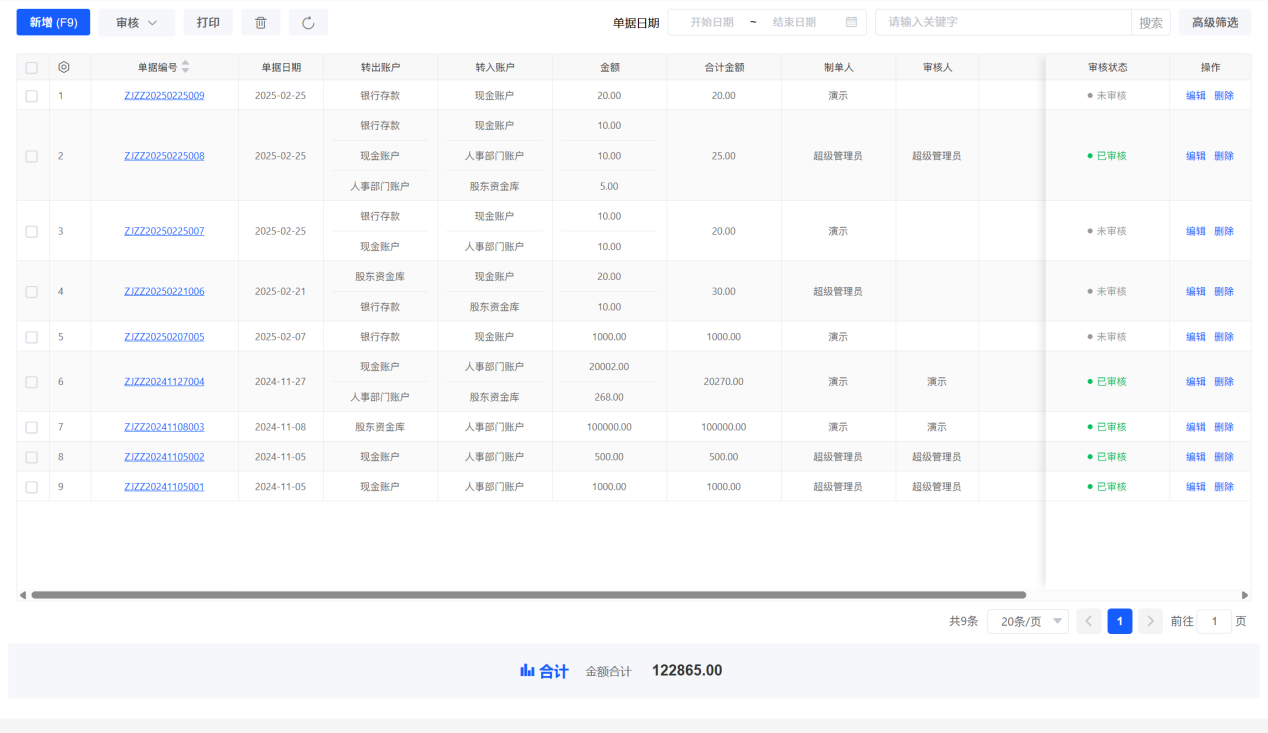
Task: Go to previous page arrow
Action: point(1089,621)
